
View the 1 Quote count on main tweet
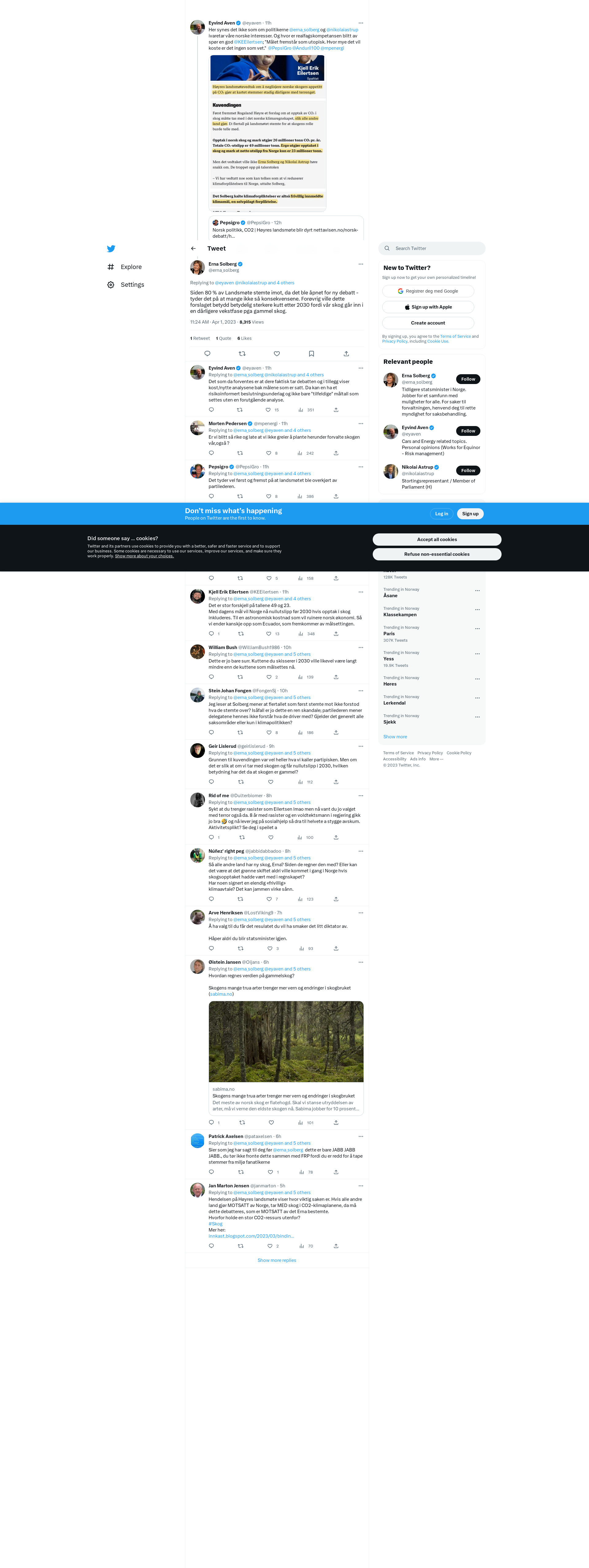[x=224, y=338]
